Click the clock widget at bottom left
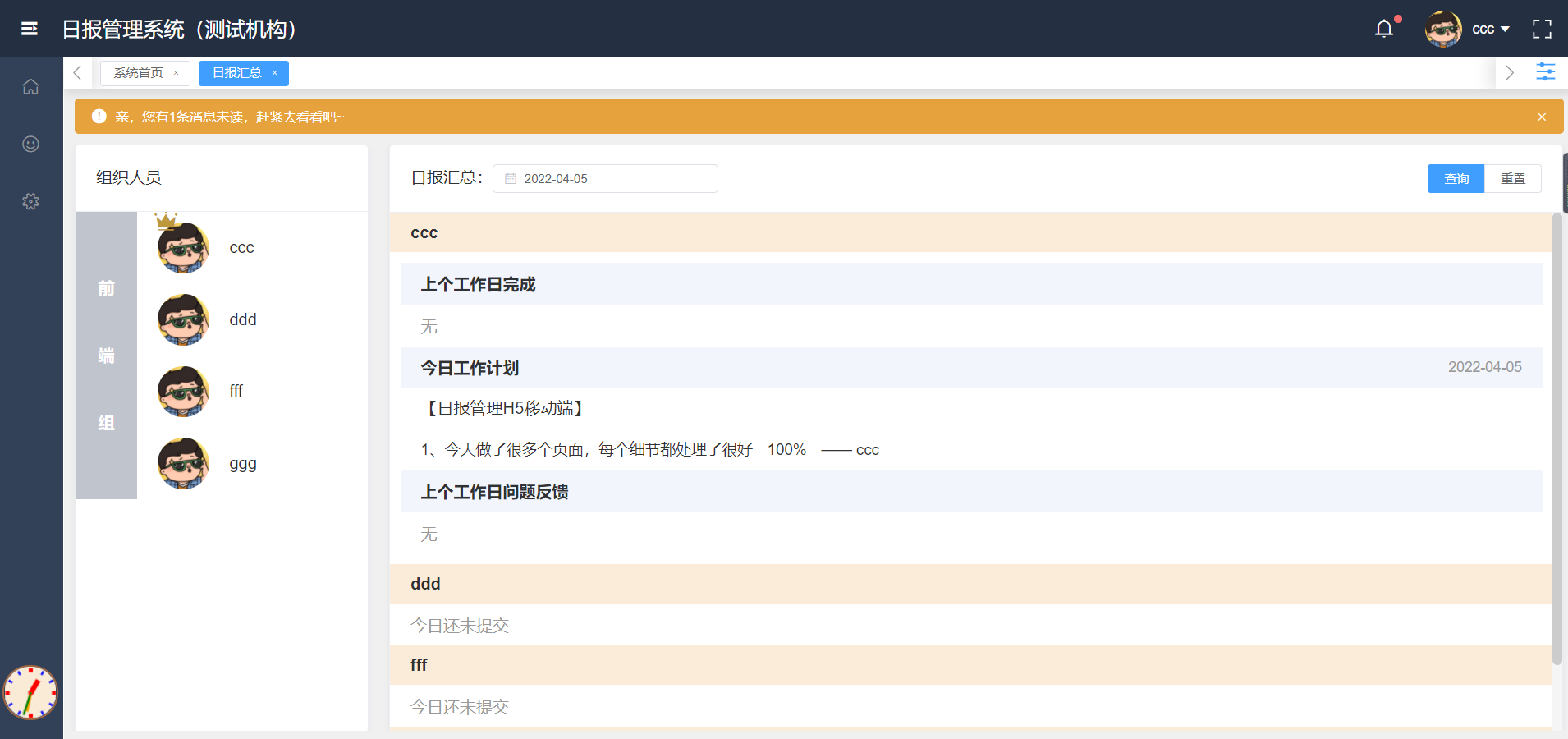The height and width of the screenshot is (739, 1568). click(x=30, y=692)
